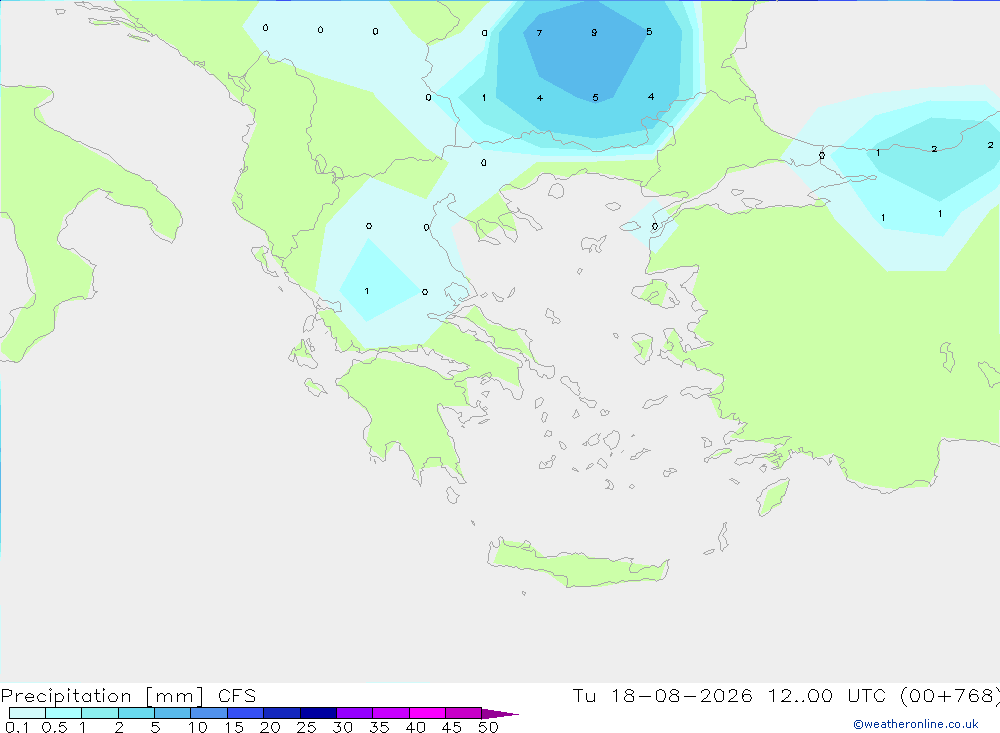
Task: Click the '50' legend label
Action: [x=489, y=727]
